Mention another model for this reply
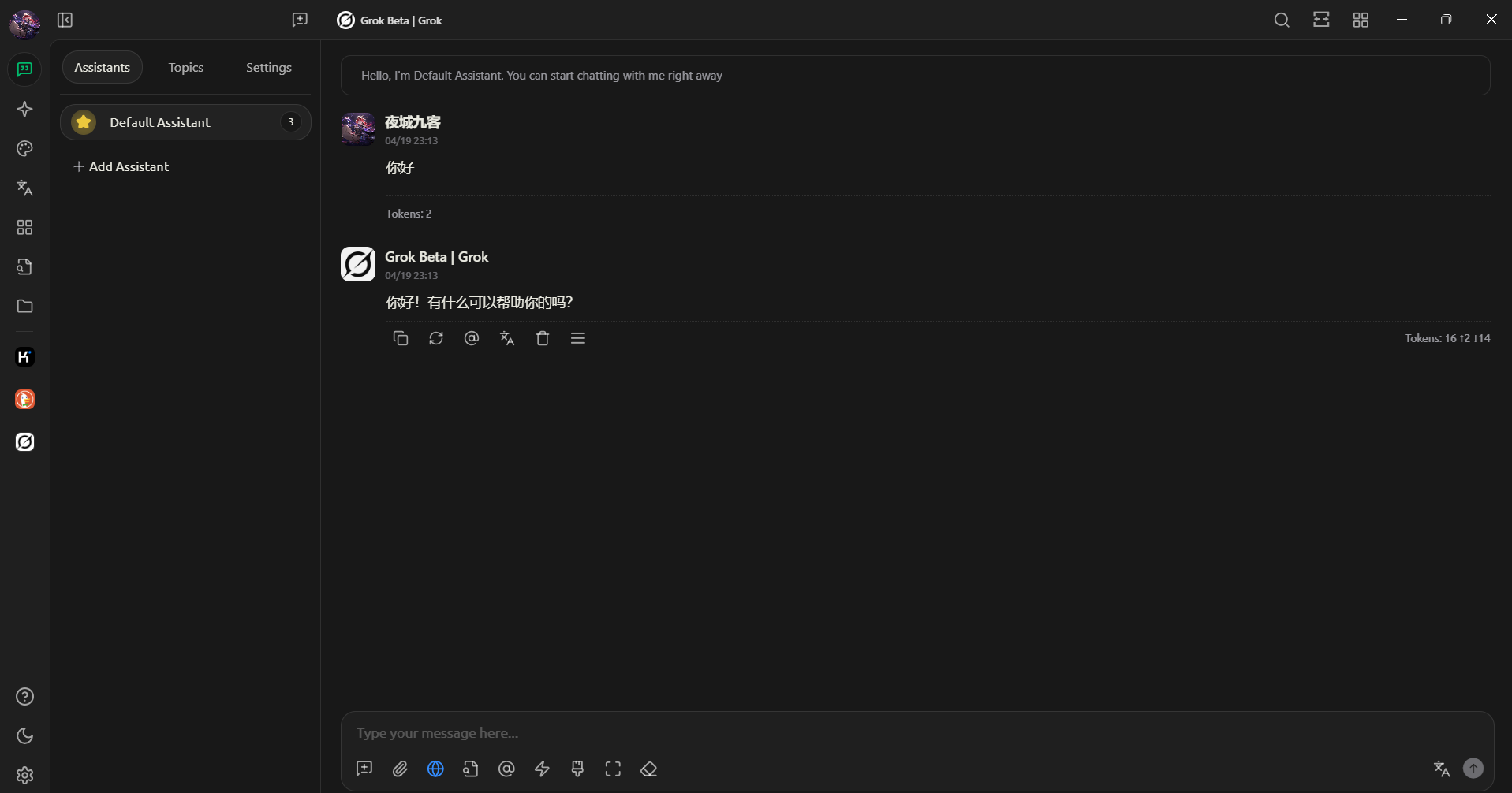The height and width of the screenshot is (793, 1512). (472, 338)
